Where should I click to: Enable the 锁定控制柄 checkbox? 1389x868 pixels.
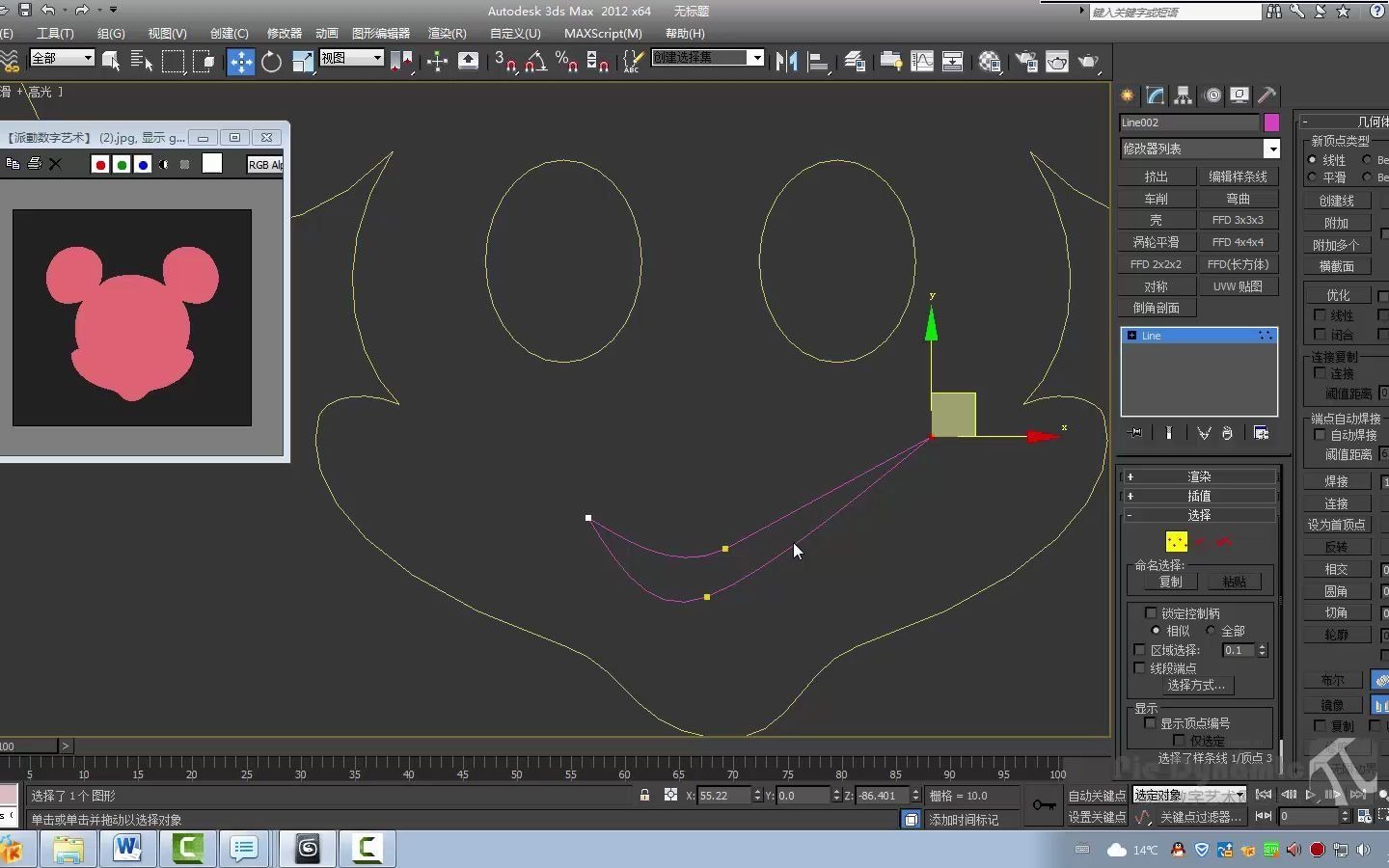point(1151,612)
